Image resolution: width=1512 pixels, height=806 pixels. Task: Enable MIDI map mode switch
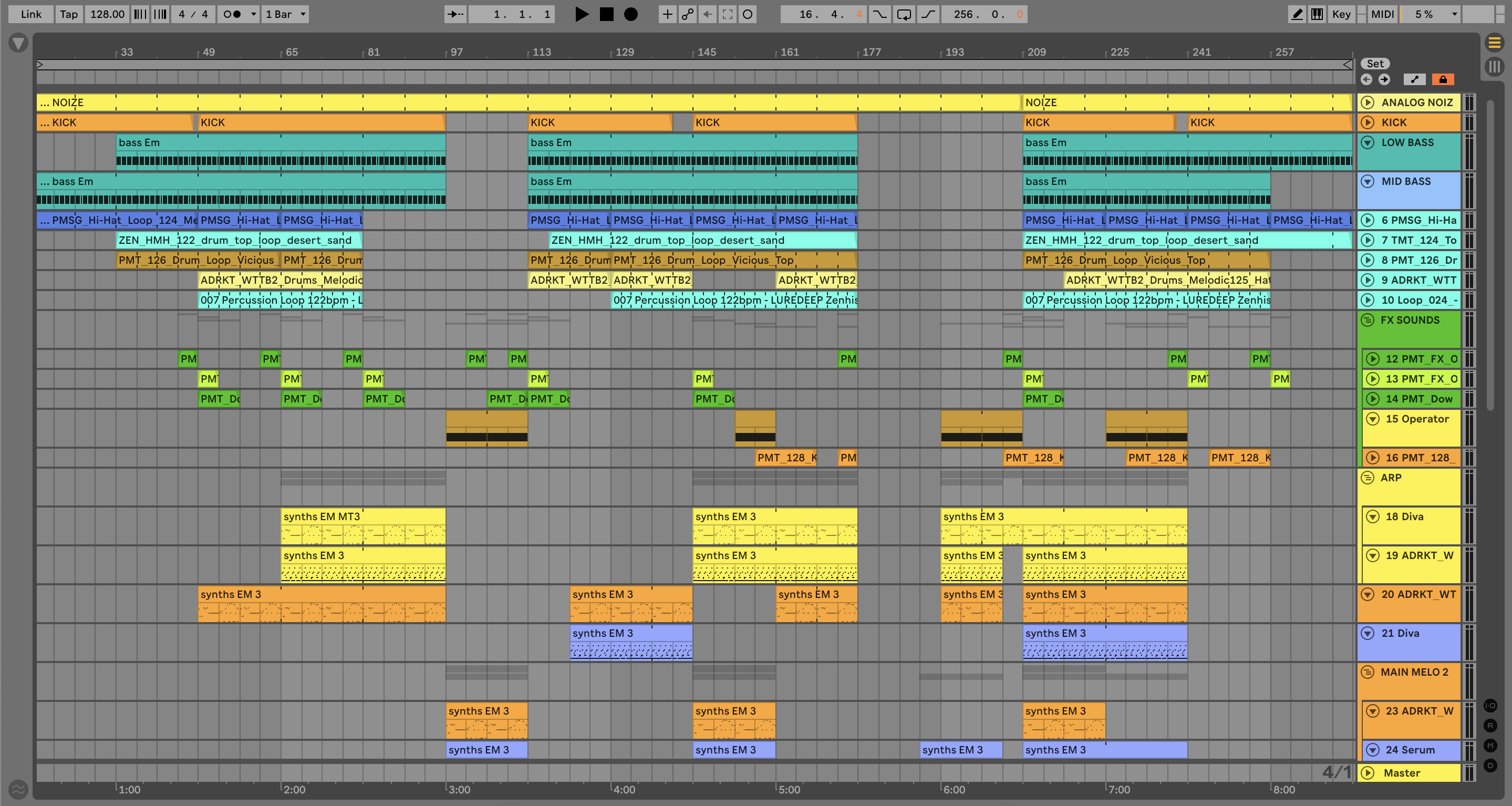(x=1382, y=14)
